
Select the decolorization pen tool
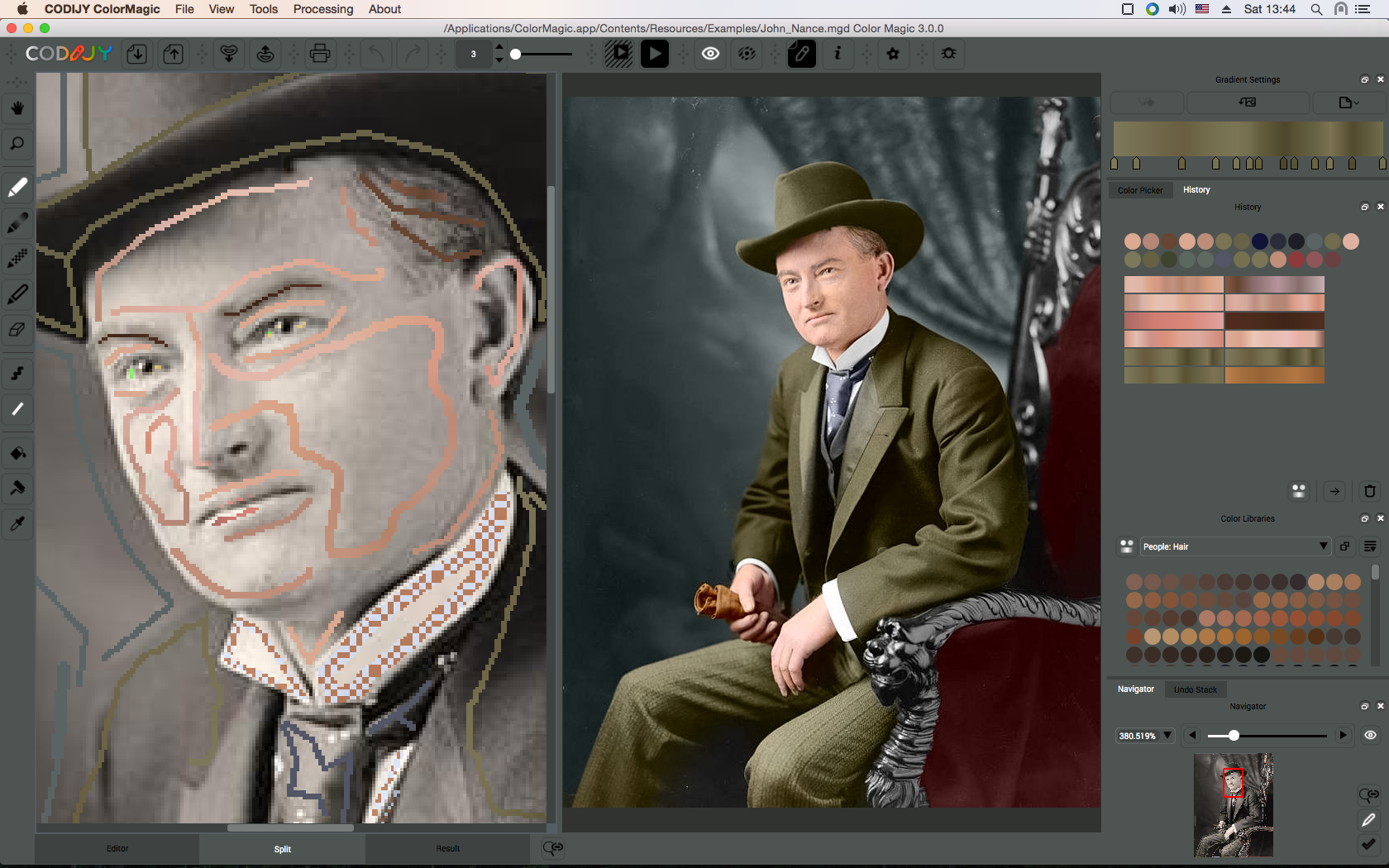[17, 409]
